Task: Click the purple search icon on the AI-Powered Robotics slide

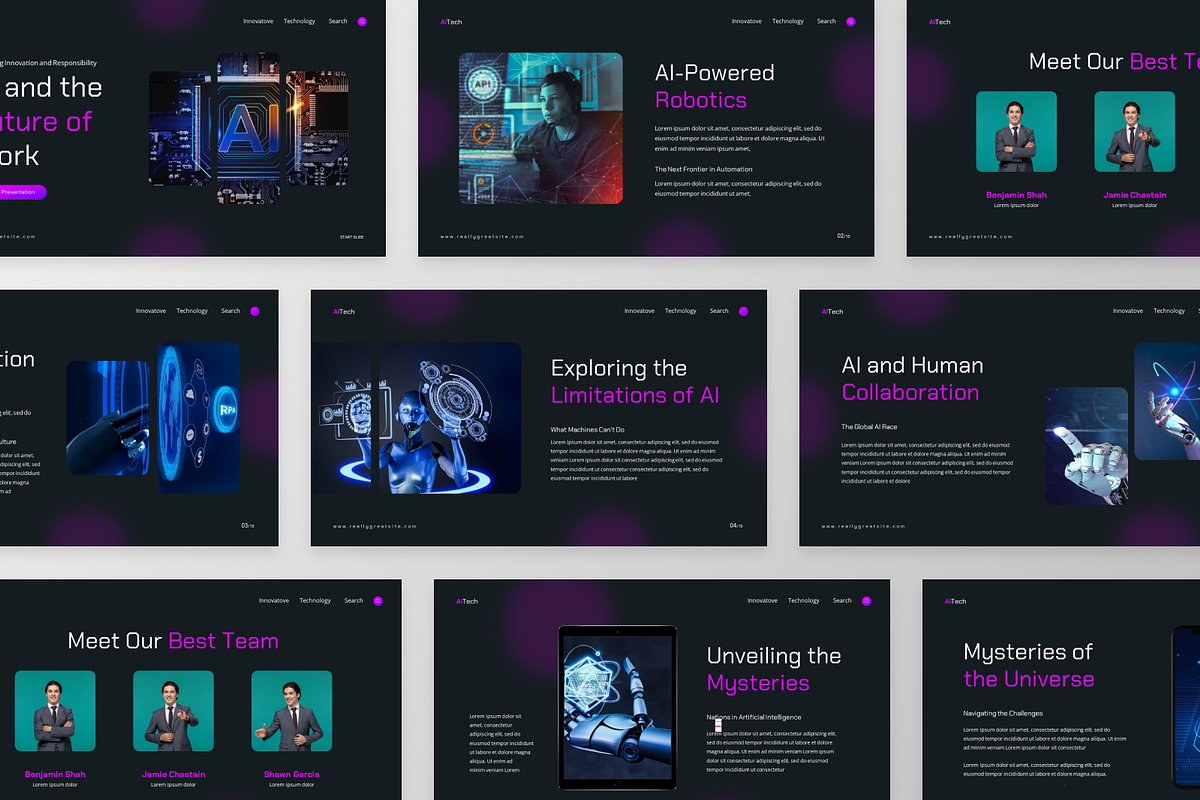Action: pyautogui.click(x=850, y=21)
